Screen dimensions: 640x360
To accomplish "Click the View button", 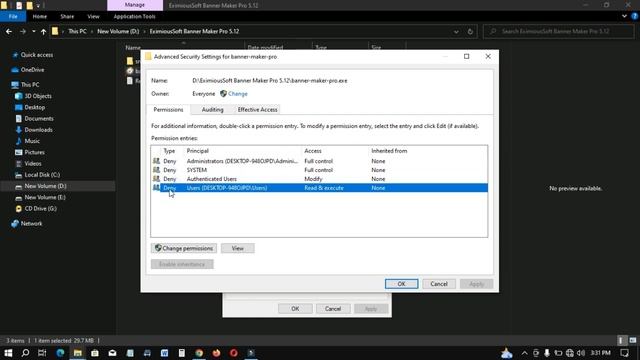I will point(238,248).
